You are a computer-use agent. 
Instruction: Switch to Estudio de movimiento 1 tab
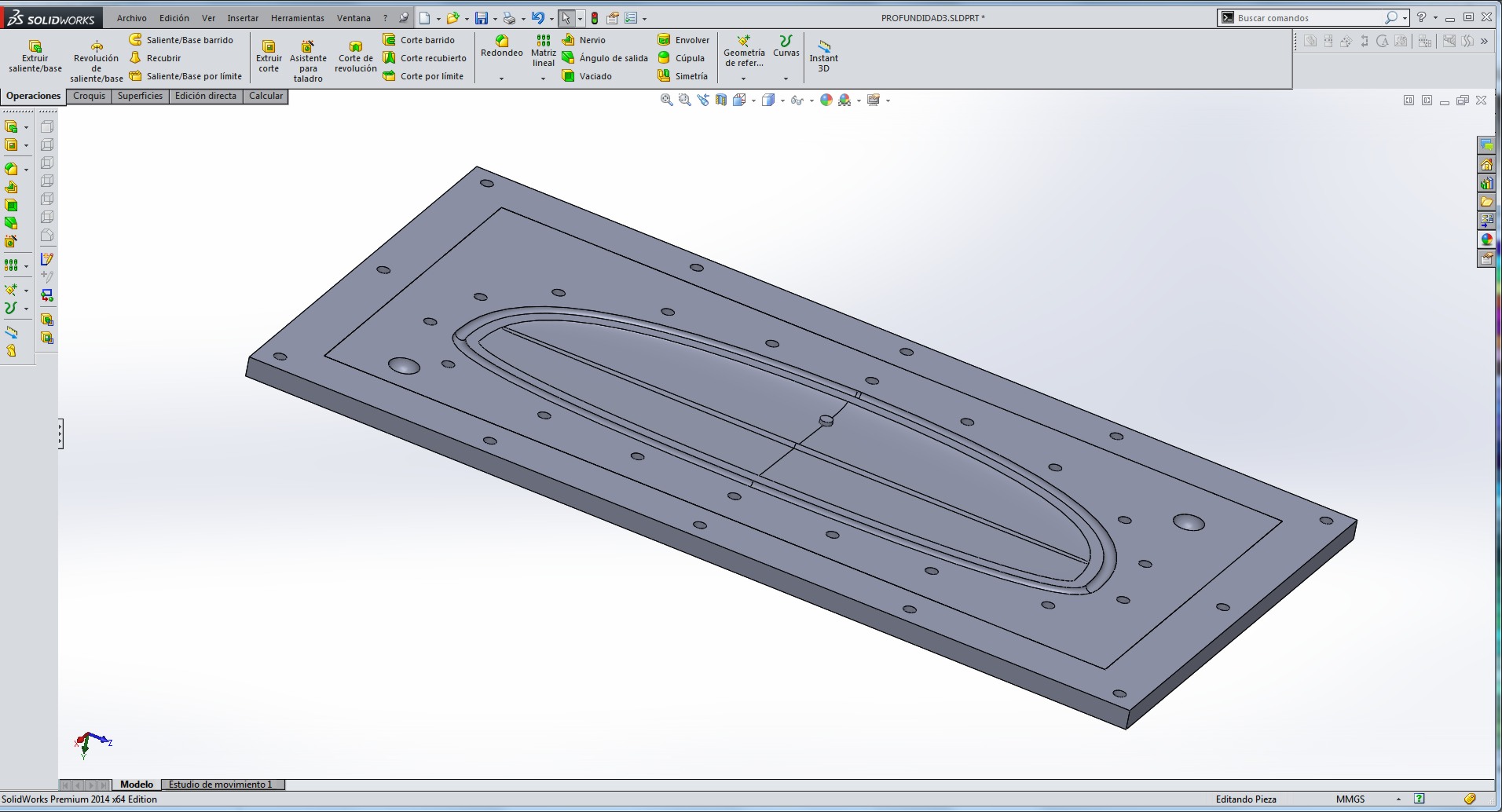tap(221, 785)
